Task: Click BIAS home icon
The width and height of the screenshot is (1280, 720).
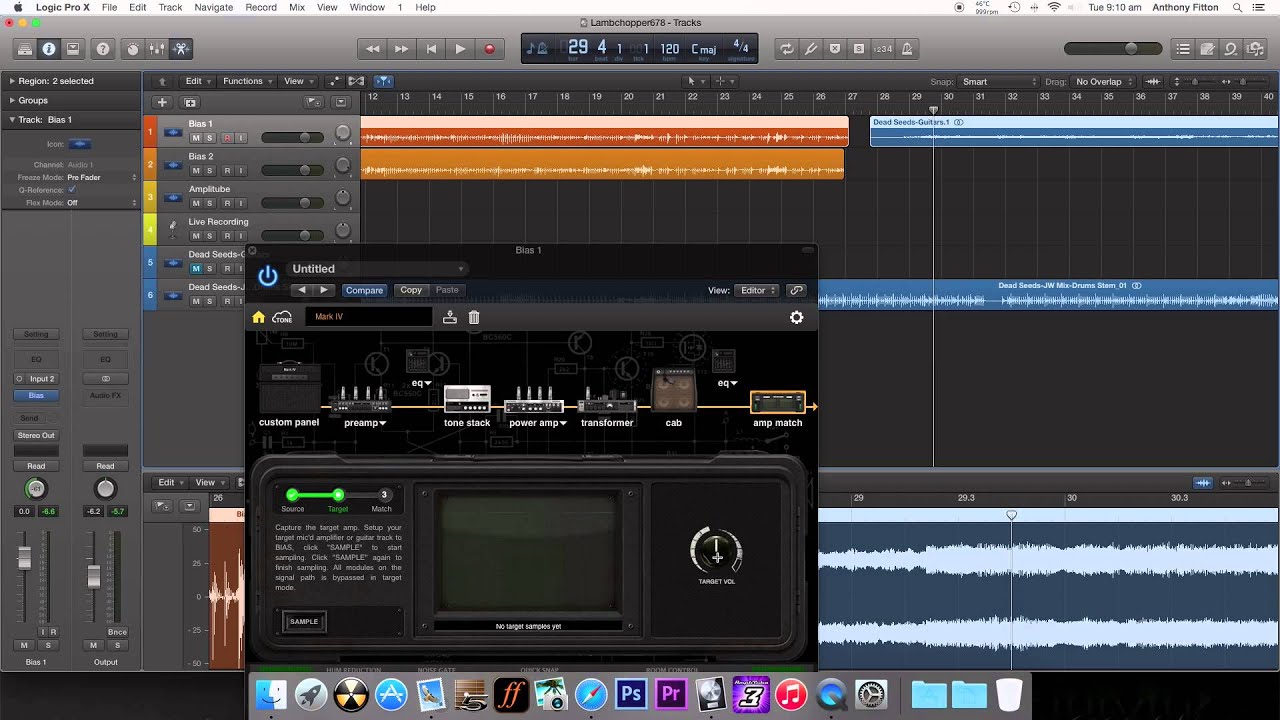Action: pyautogui.click(x=258, y=317)
